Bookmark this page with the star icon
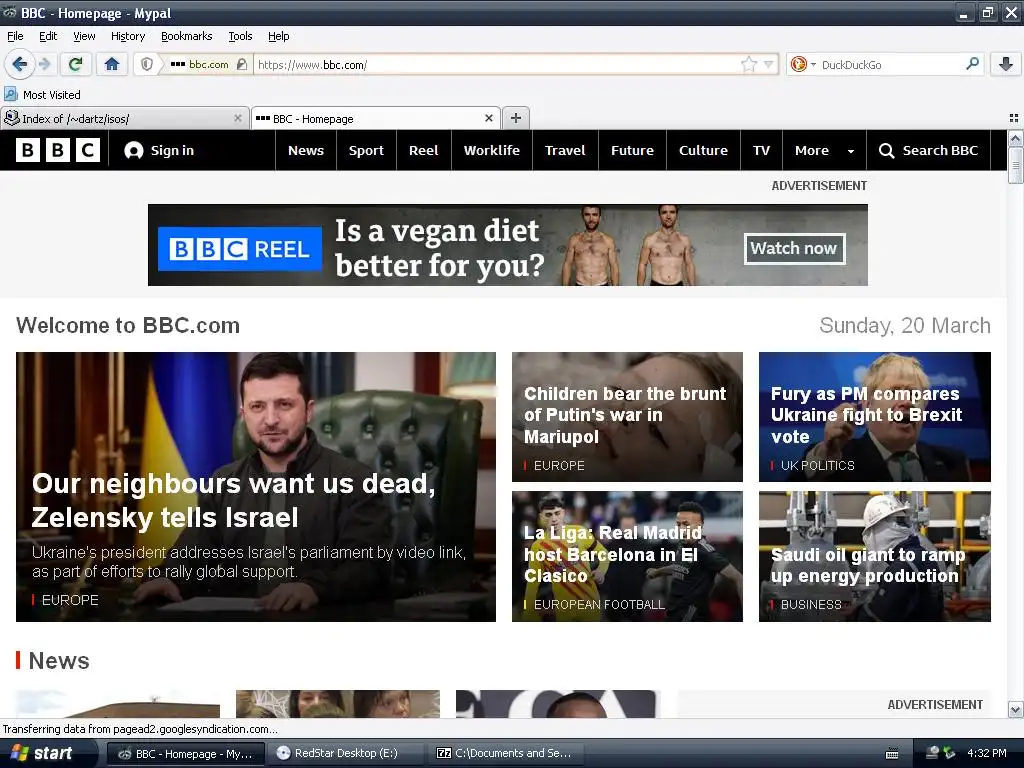Image resolution: width=1024 pixels, height=768 pixels. click(748, 64)
